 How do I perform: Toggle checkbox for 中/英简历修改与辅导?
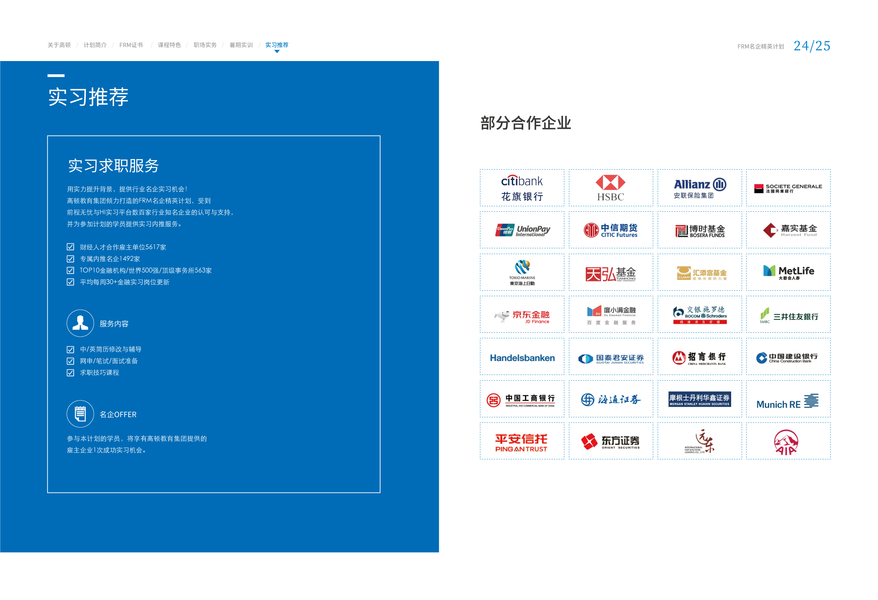[x=70, y=349]
